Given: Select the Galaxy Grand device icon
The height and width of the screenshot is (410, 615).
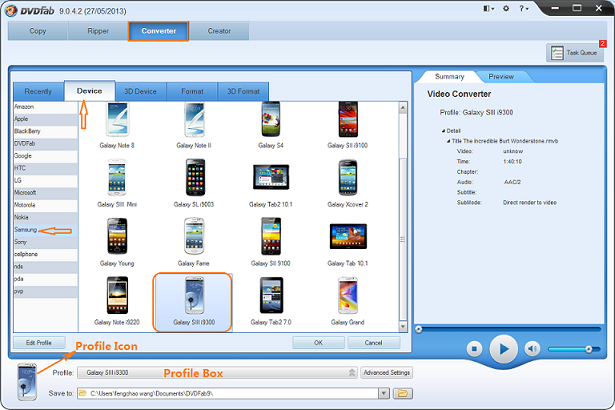Looking at the screenshot, I should pyautogui.click(x=348, y=295).
